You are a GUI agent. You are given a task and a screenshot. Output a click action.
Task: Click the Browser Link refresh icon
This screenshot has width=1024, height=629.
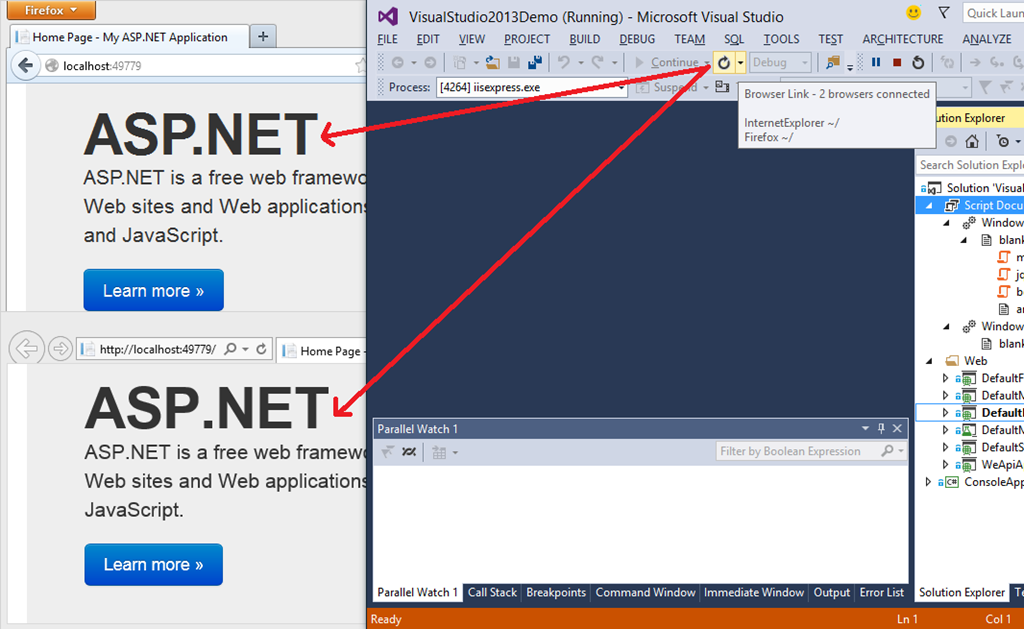click(x=725, y=62)
